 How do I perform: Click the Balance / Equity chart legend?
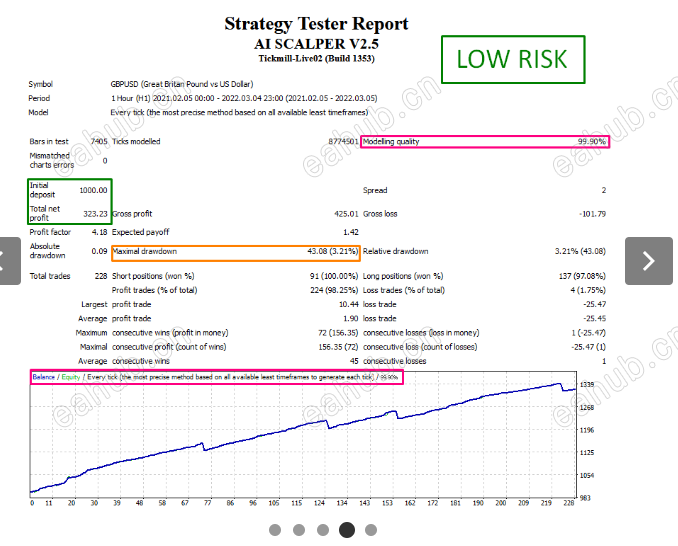point(215,377)
